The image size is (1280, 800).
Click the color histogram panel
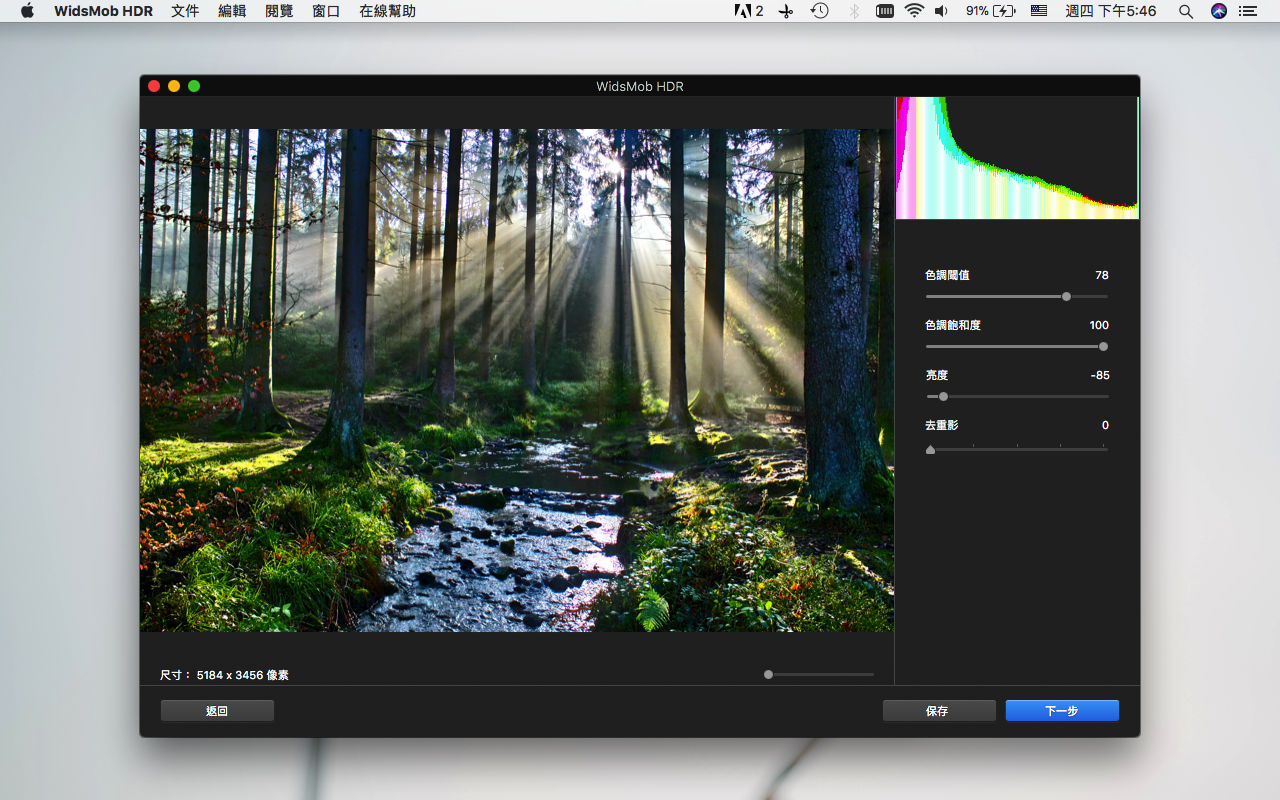(x=1017, y=158)
